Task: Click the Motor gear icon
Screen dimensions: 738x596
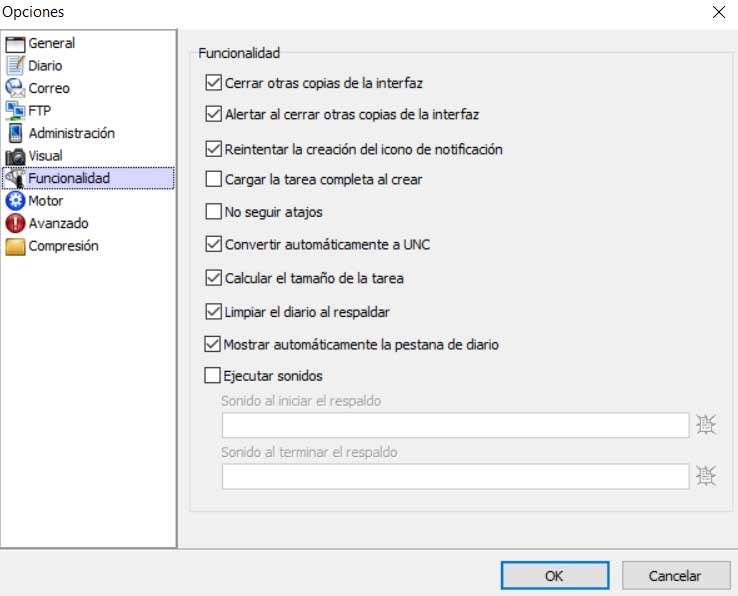Action: click(15, 201)
